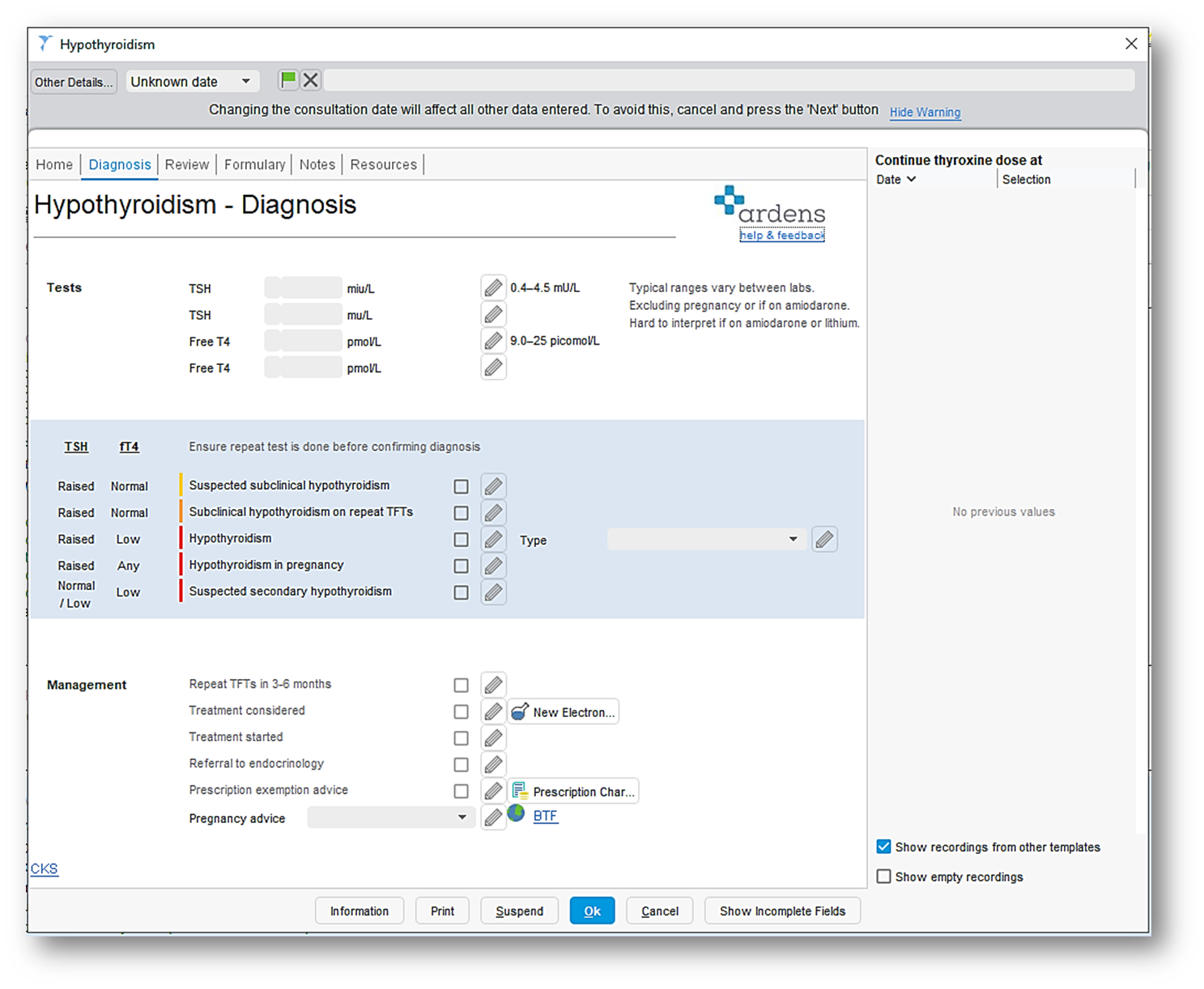Screen dimensions: 1204x989
Task: Click pencil icon after the Type dropdown
Action: (x=824, y=539)
